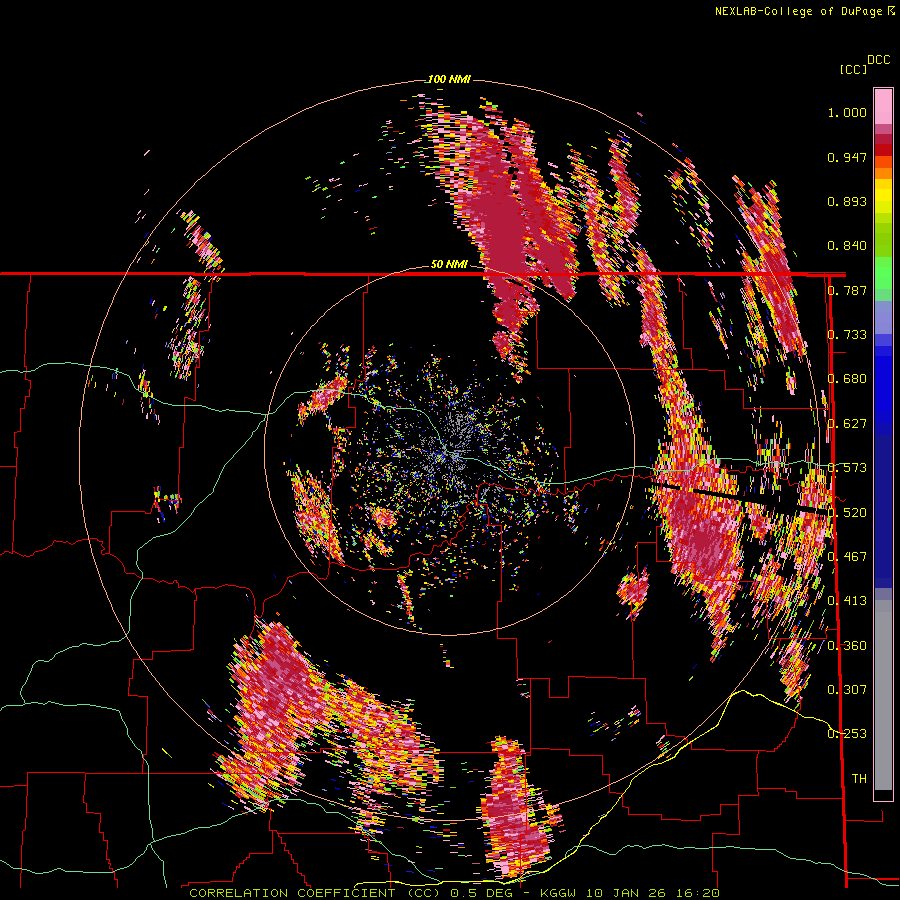Click the 0.893 legend value

(x=847, y=201)
